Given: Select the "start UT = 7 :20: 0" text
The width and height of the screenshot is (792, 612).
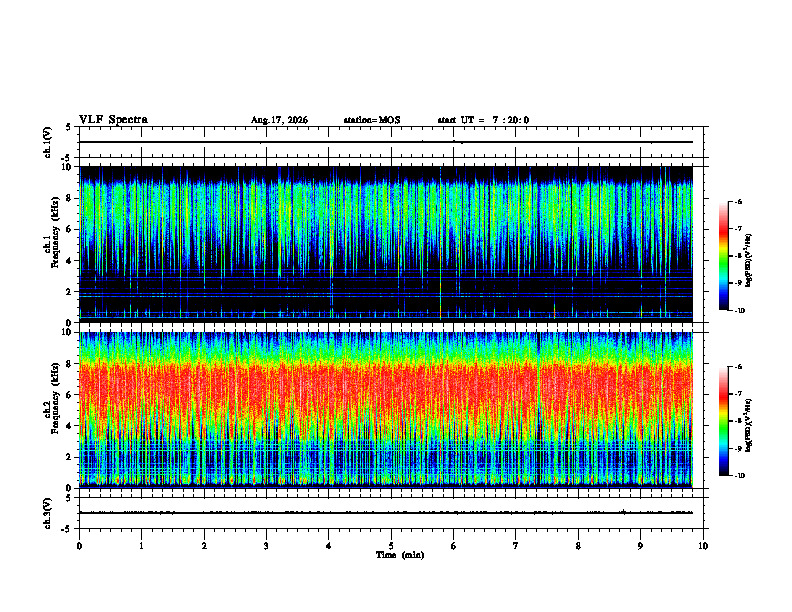Looking at the screenshot, I should (x=483, y=120).
